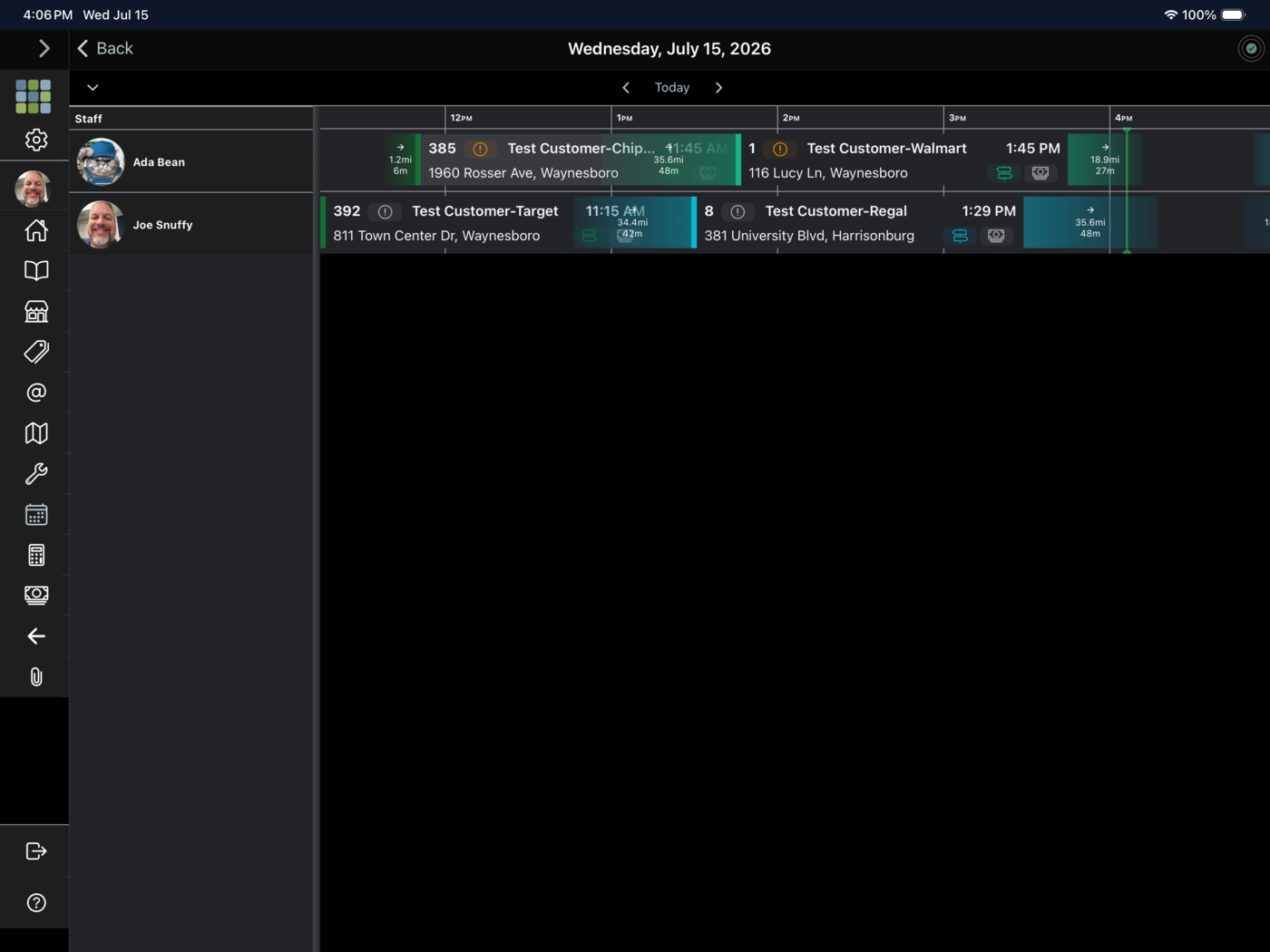
Task: Open the wrench tools icon in sidebar
Action: [x=36, y=473]
